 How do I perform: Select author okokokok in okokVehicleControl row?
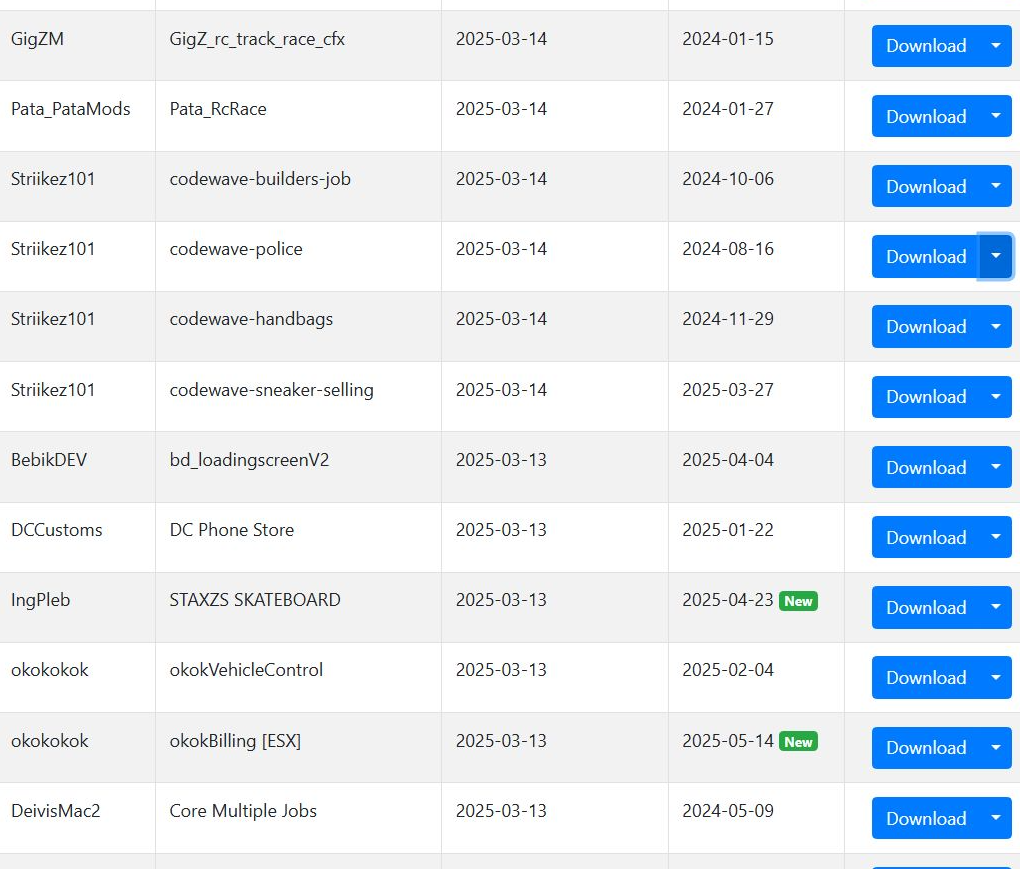click(49, 670)
